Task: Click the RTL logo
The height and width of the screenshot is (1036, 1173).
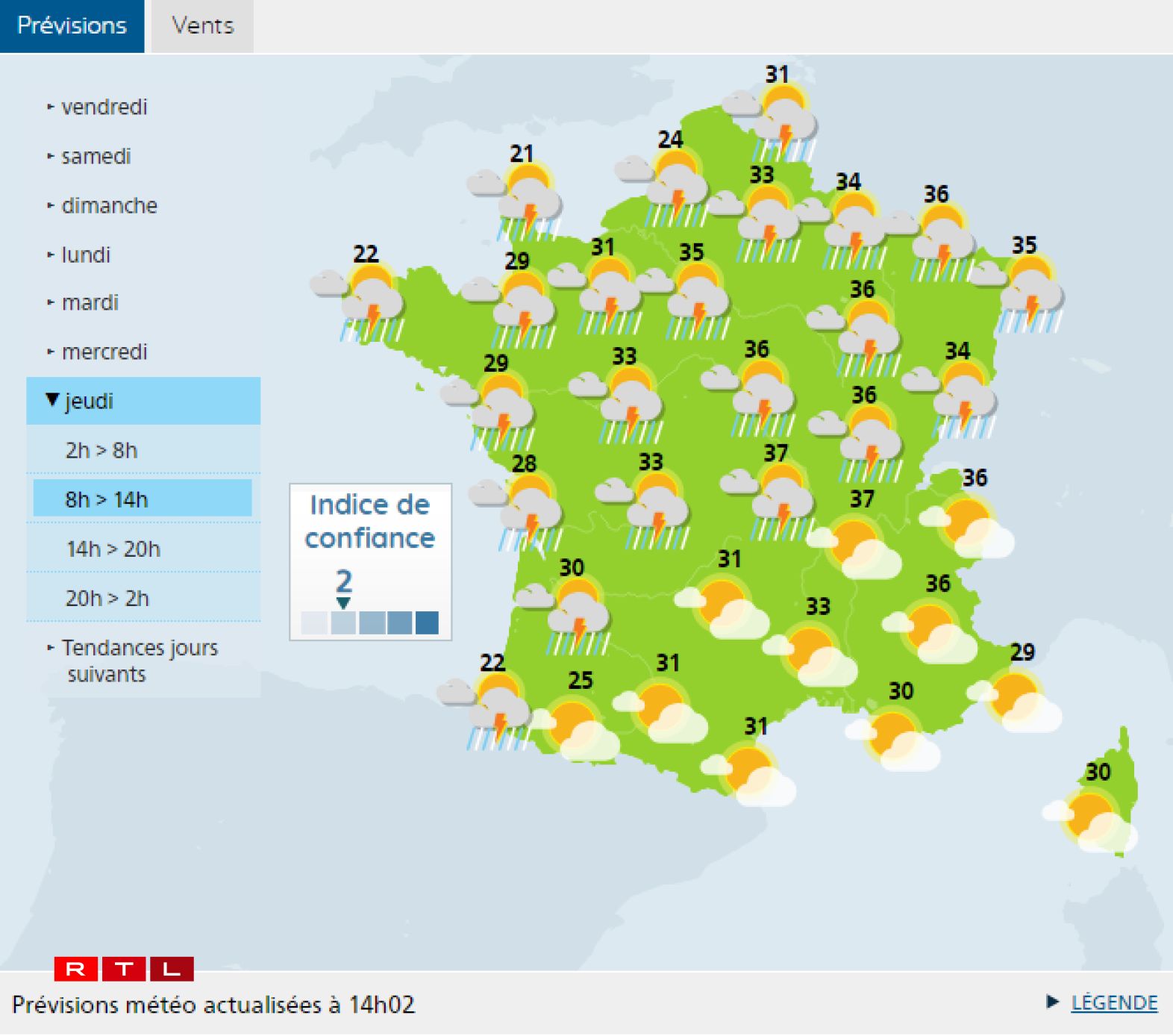Action: click(124, 969)
